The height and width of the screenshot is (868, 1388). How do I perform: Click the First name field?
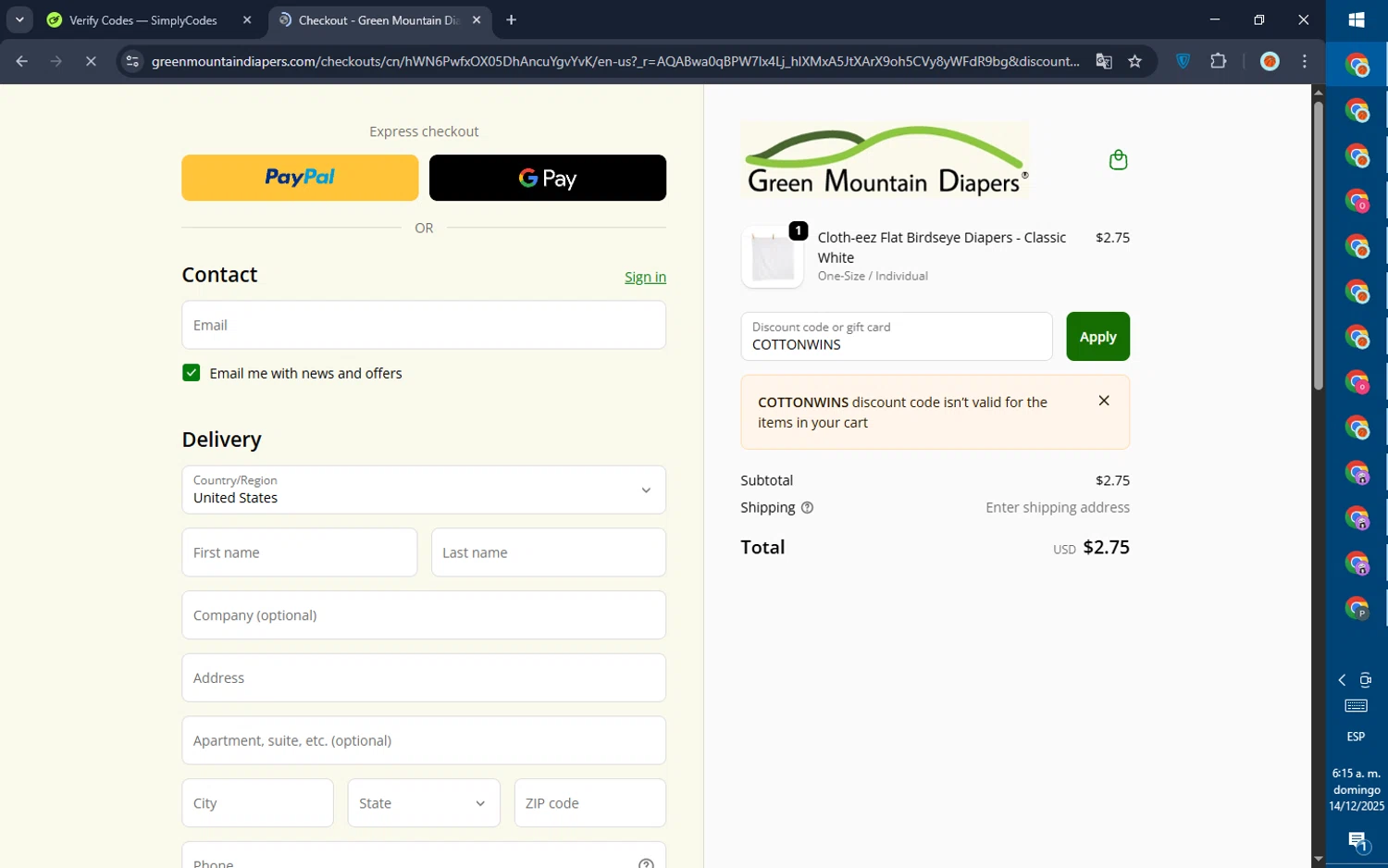tap(300, 552)
